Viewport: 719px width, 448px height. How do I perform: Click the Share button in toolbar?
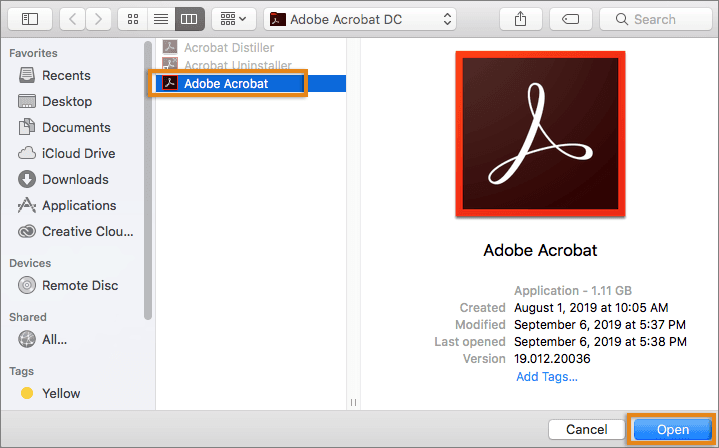coord(520,19)
